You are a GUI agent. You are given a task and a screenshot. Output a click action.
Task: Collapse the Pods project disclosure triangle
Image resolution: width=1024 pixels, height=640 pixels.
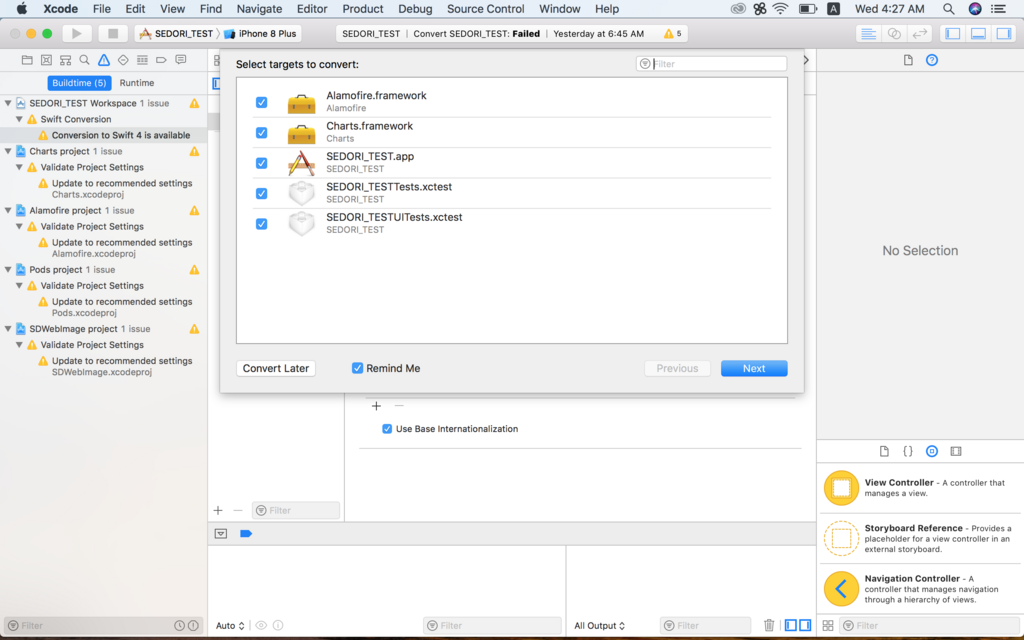click(8, 270)
